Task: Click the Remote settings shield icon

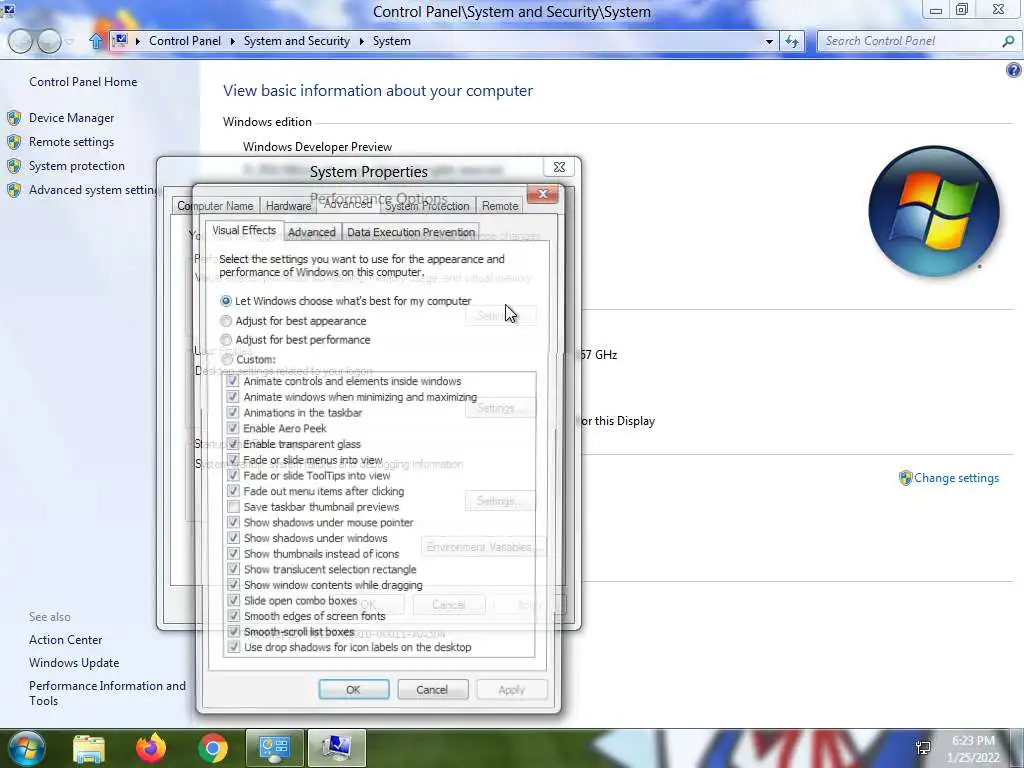Action: pyautogui.click(x=14, y=142)
